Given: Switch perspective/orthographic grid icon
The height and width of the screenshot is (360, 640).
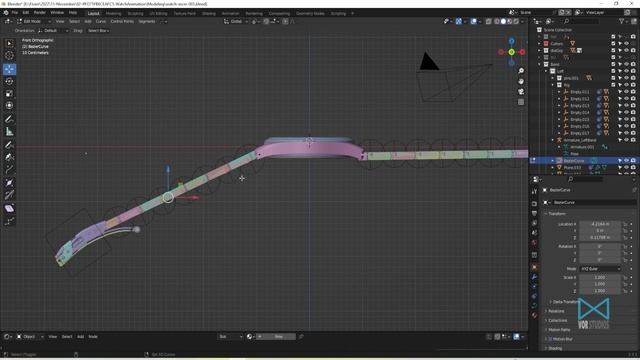Looking at the screenshot, I should point(521,102).
